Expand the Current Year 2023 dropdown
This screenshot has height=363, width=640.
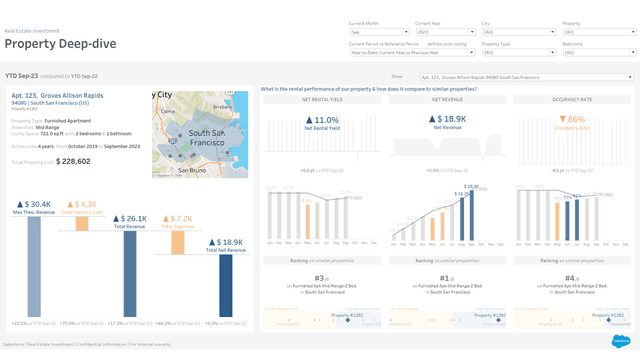pyautogui.click(x=446, y=32)
